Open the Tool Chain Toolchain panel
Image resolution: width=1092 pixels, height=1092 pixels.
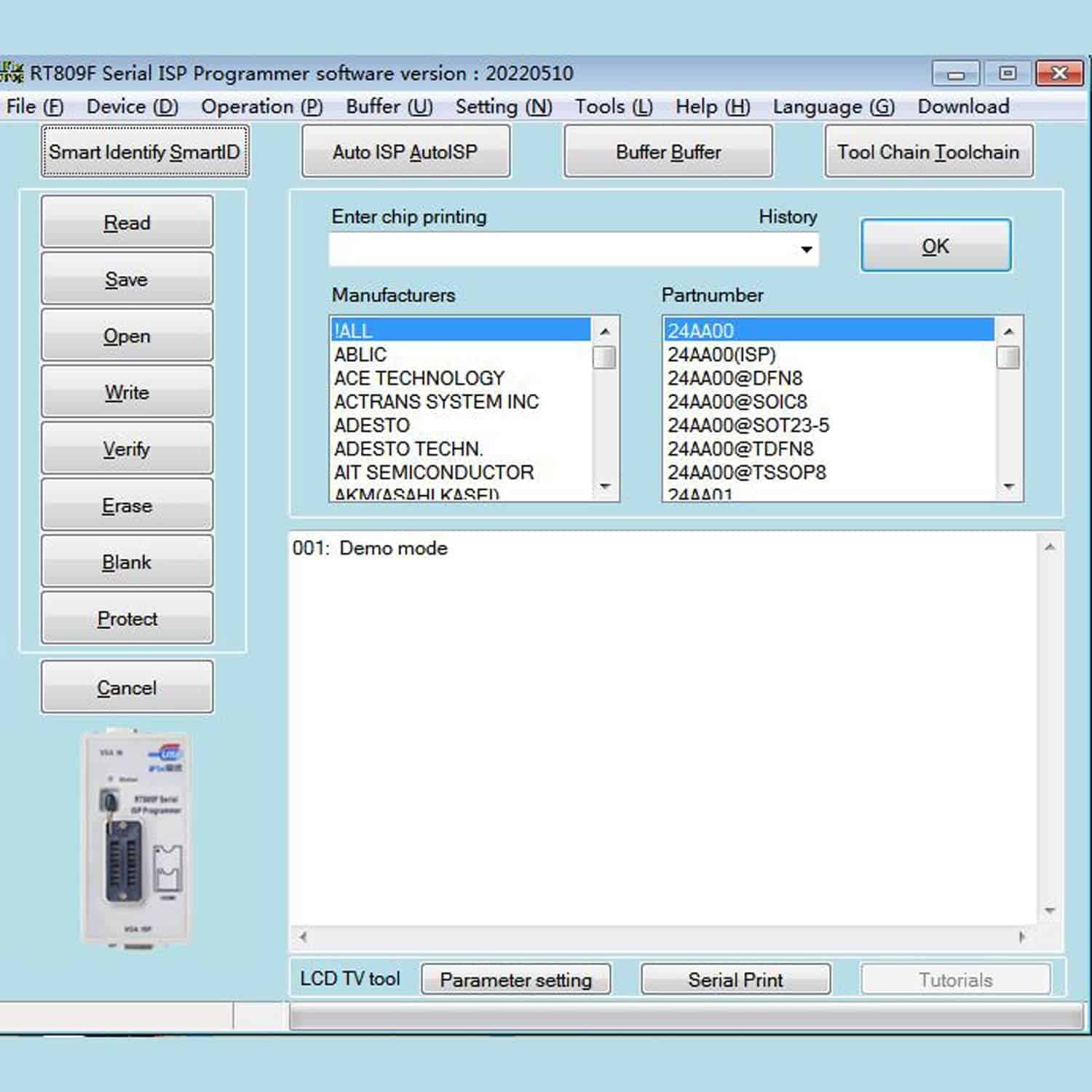[928, 151]
